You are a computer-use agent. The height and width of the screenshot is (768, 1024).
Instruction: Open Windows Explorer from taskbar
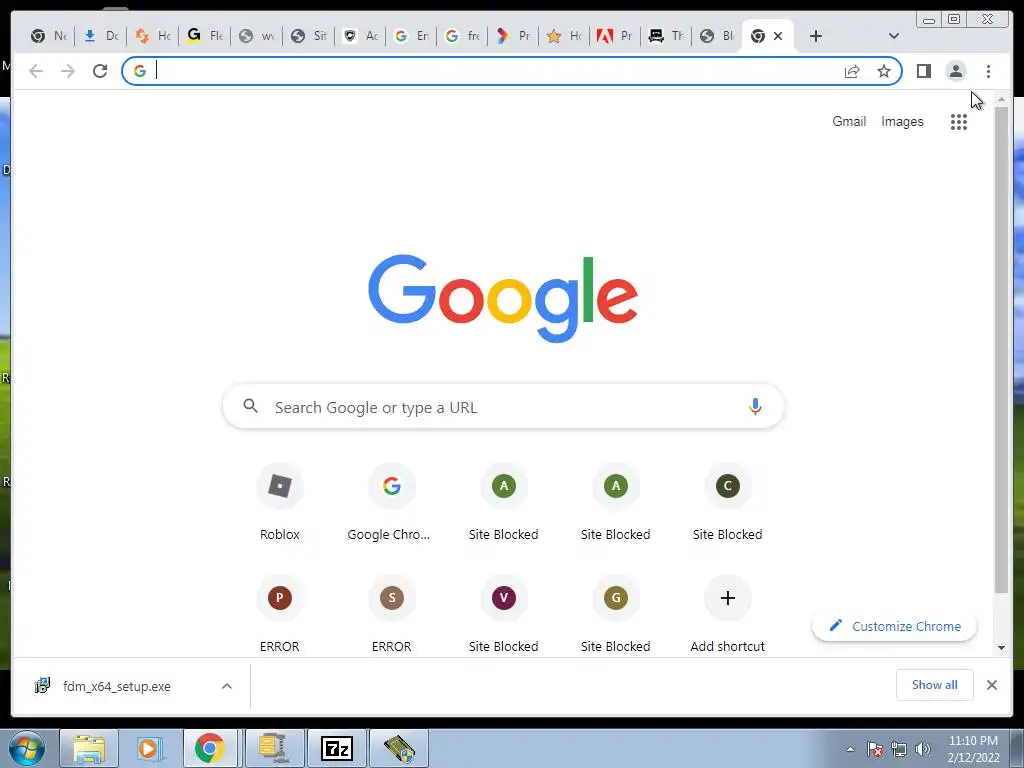(89, 748)
